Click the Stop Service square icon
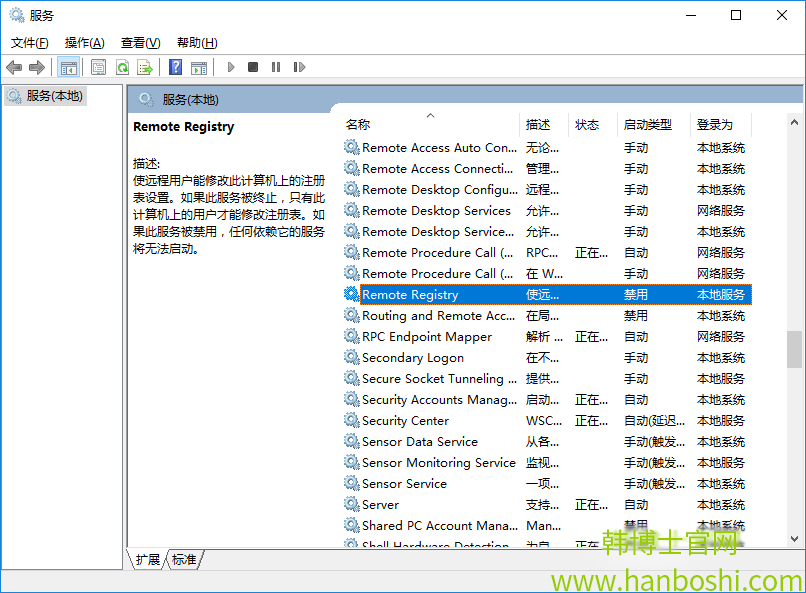806x593 pixels. (253, 67)
